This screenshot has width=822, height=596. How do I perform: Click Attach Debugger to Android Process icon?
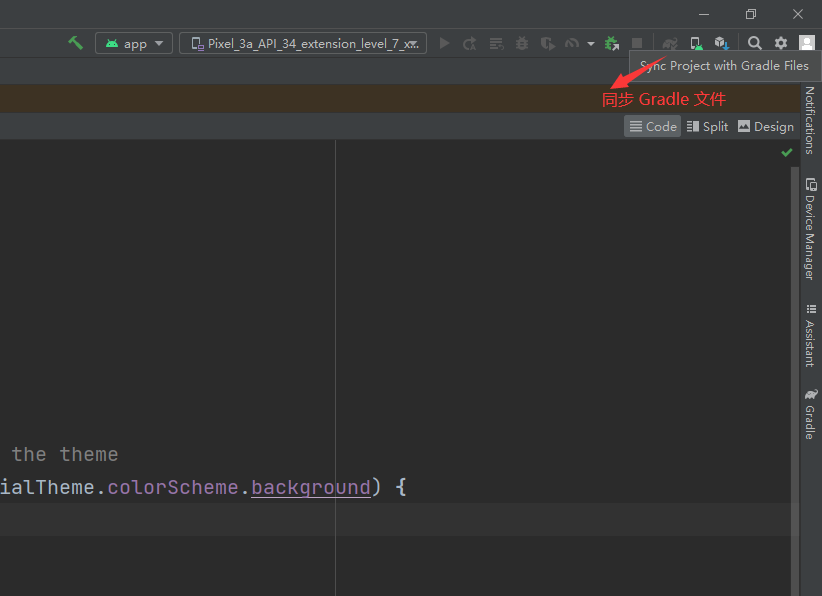(611, 43)
